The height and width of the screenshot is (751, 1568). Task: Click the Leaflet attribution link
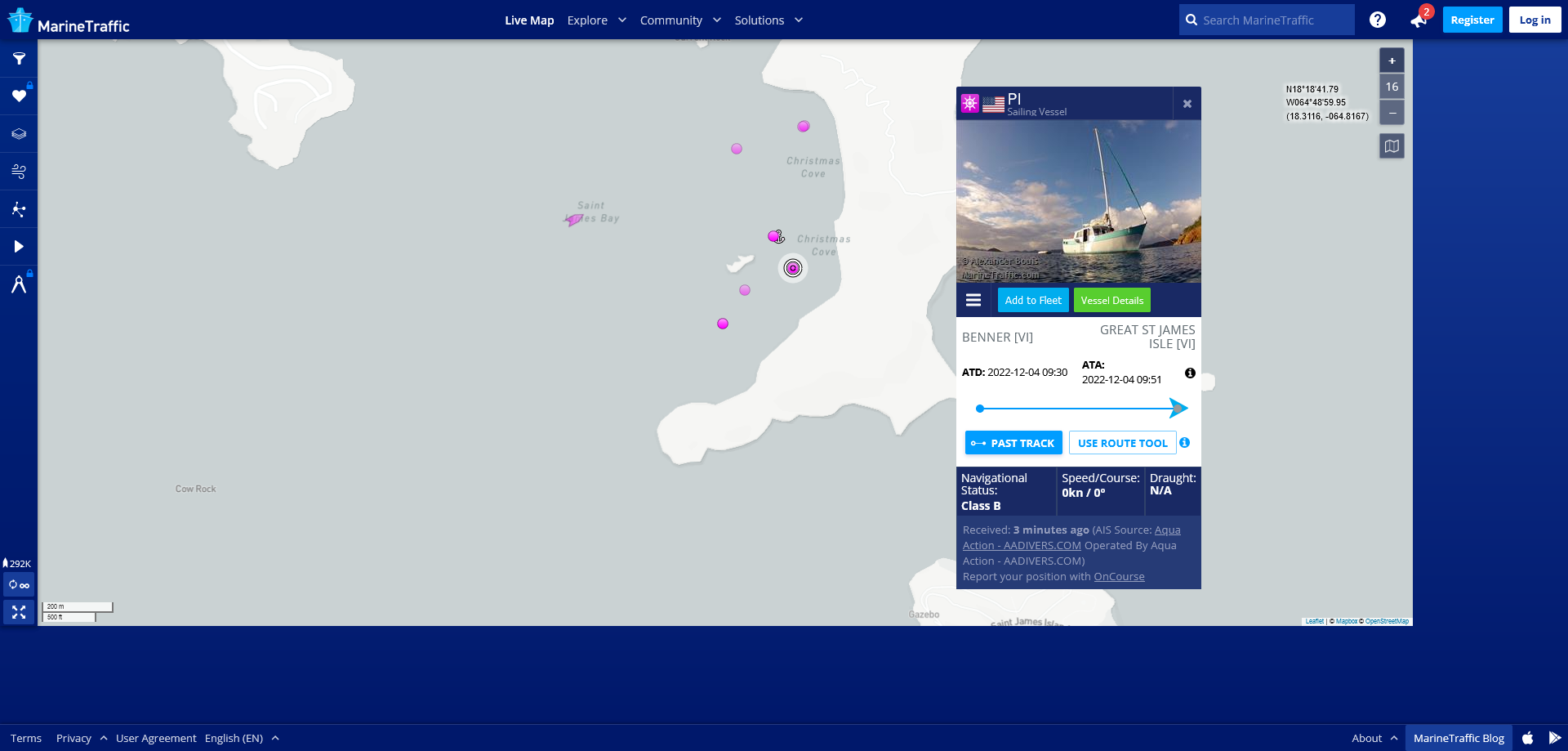(1314, 621)
